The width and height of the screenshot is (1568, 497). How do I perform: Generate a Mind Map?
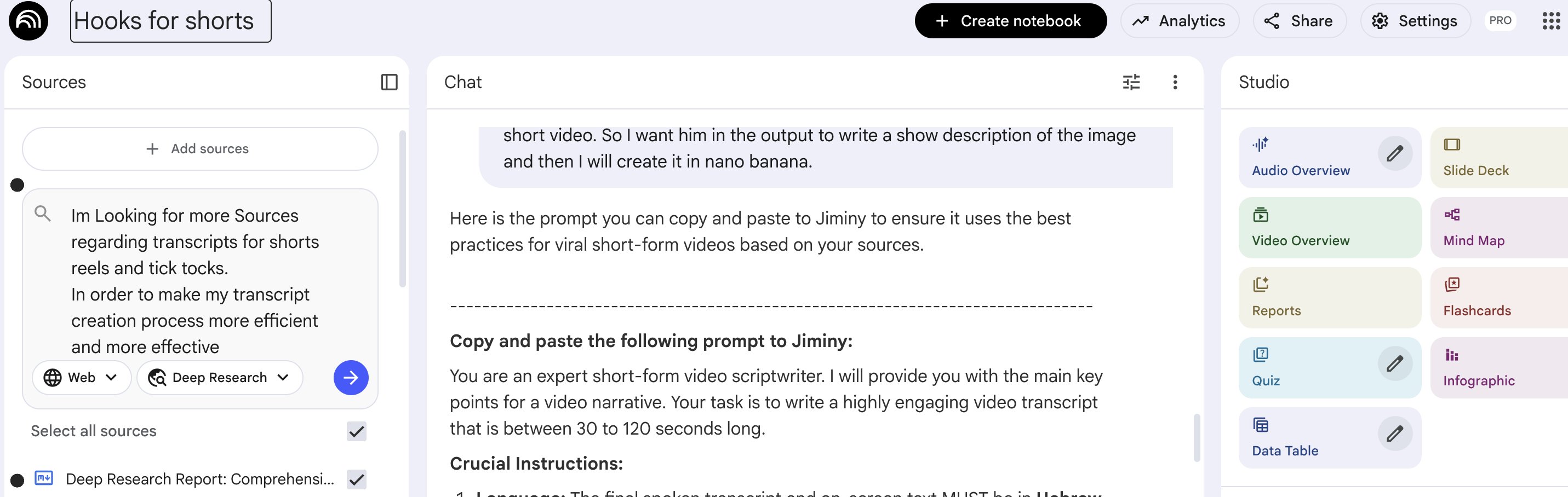(1497, 228)
